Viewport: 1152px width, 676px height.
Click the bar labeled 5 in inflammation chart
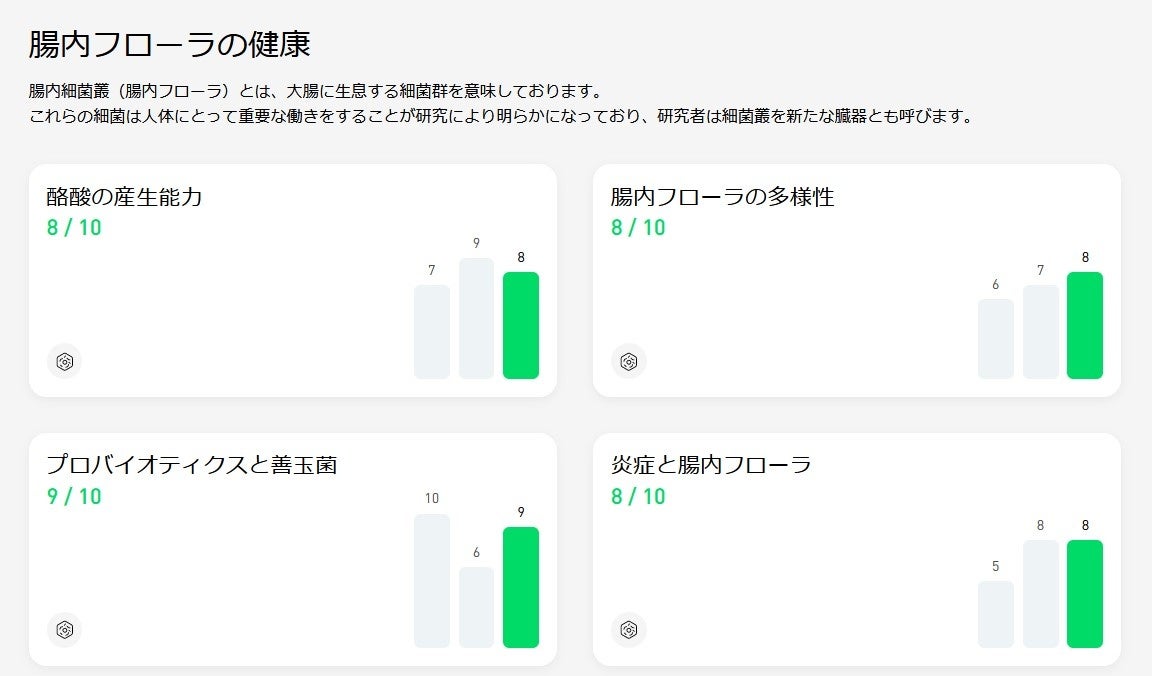click(995, 615)
